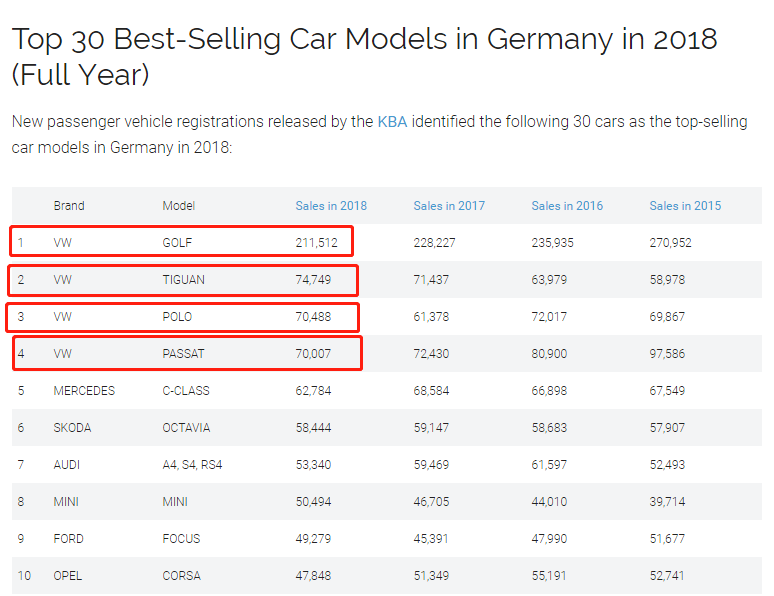Click the 270,952 Golf 2015 figure

[x=670, y=243]
